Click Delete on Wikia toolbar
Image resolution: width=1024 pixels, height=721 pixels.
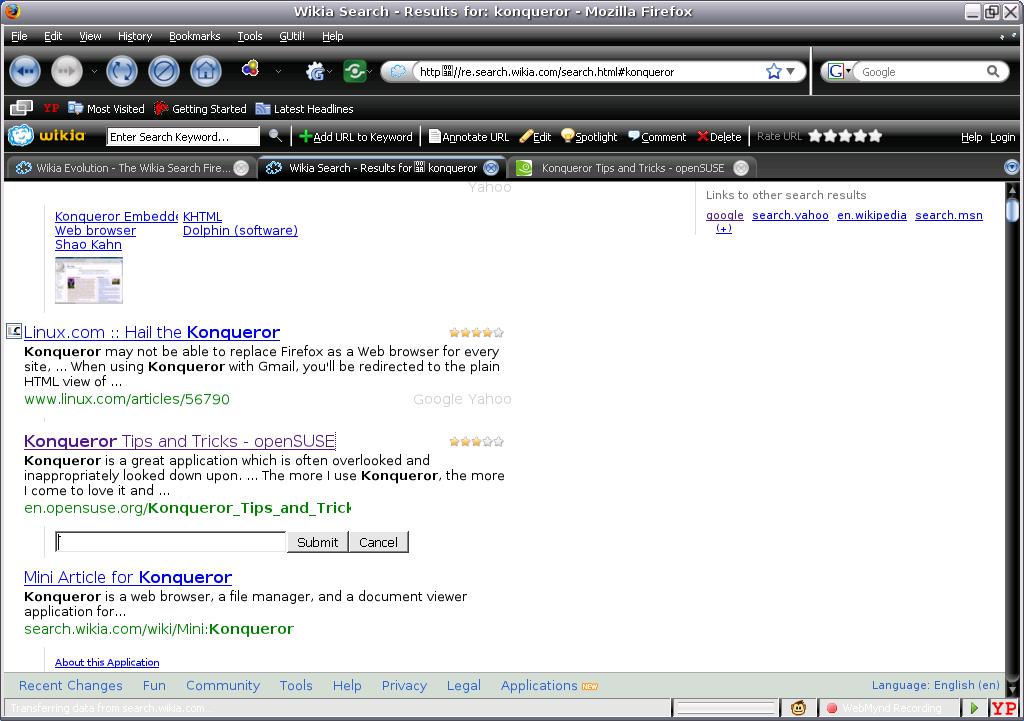point(719,136)
